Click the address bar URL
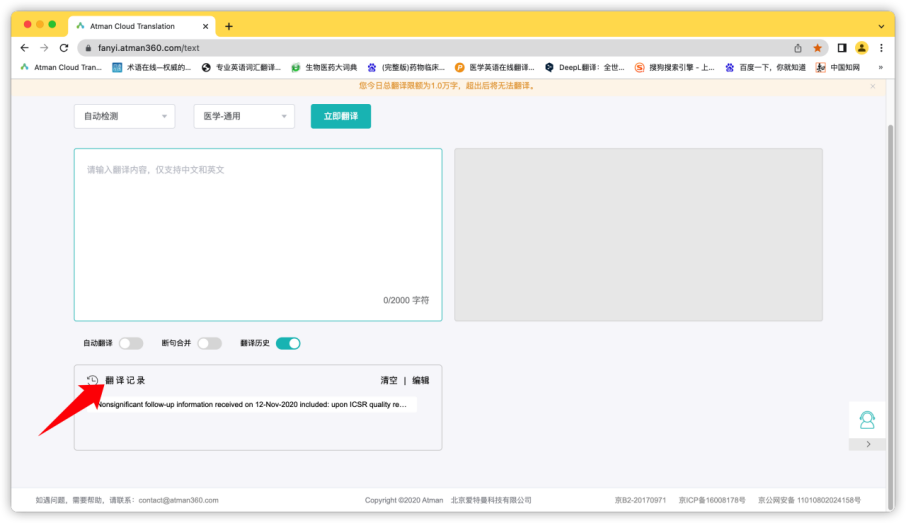The width and height of the screenshot is (907, 524). [x=149, y=48]
